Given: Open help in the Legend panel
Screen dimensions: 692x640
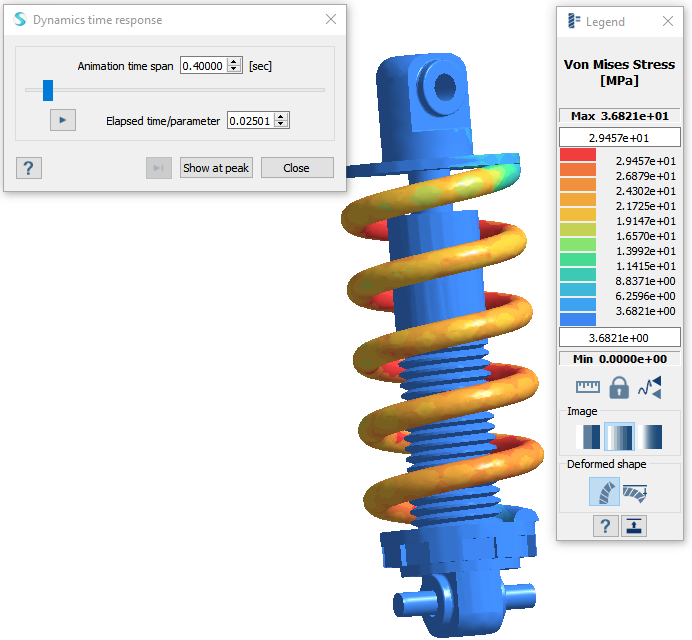Looking at the screenshot, I should click(x=605, y=526).
